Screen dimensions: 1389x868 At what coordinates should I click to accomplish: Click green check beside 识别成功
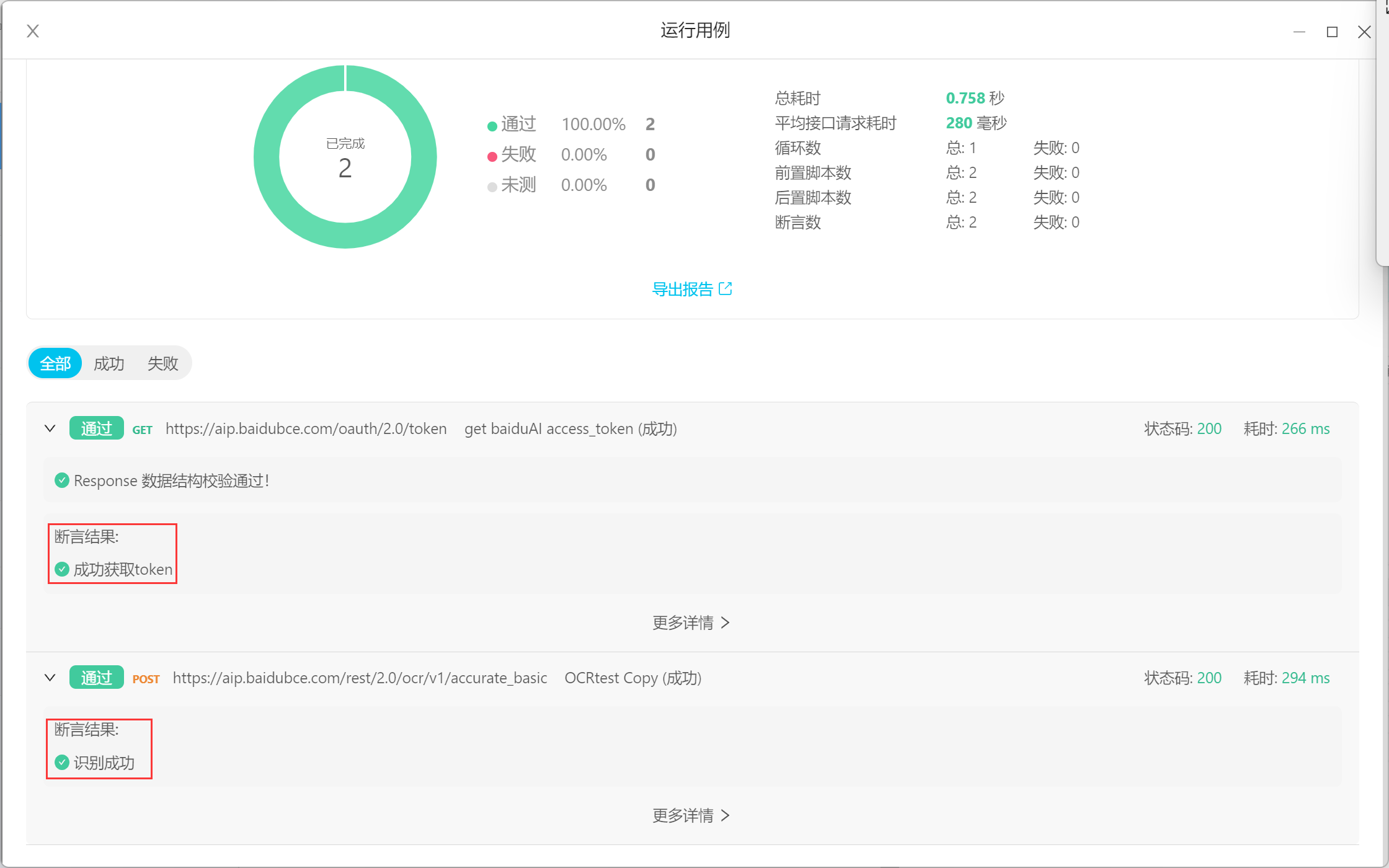coord(62,763)
